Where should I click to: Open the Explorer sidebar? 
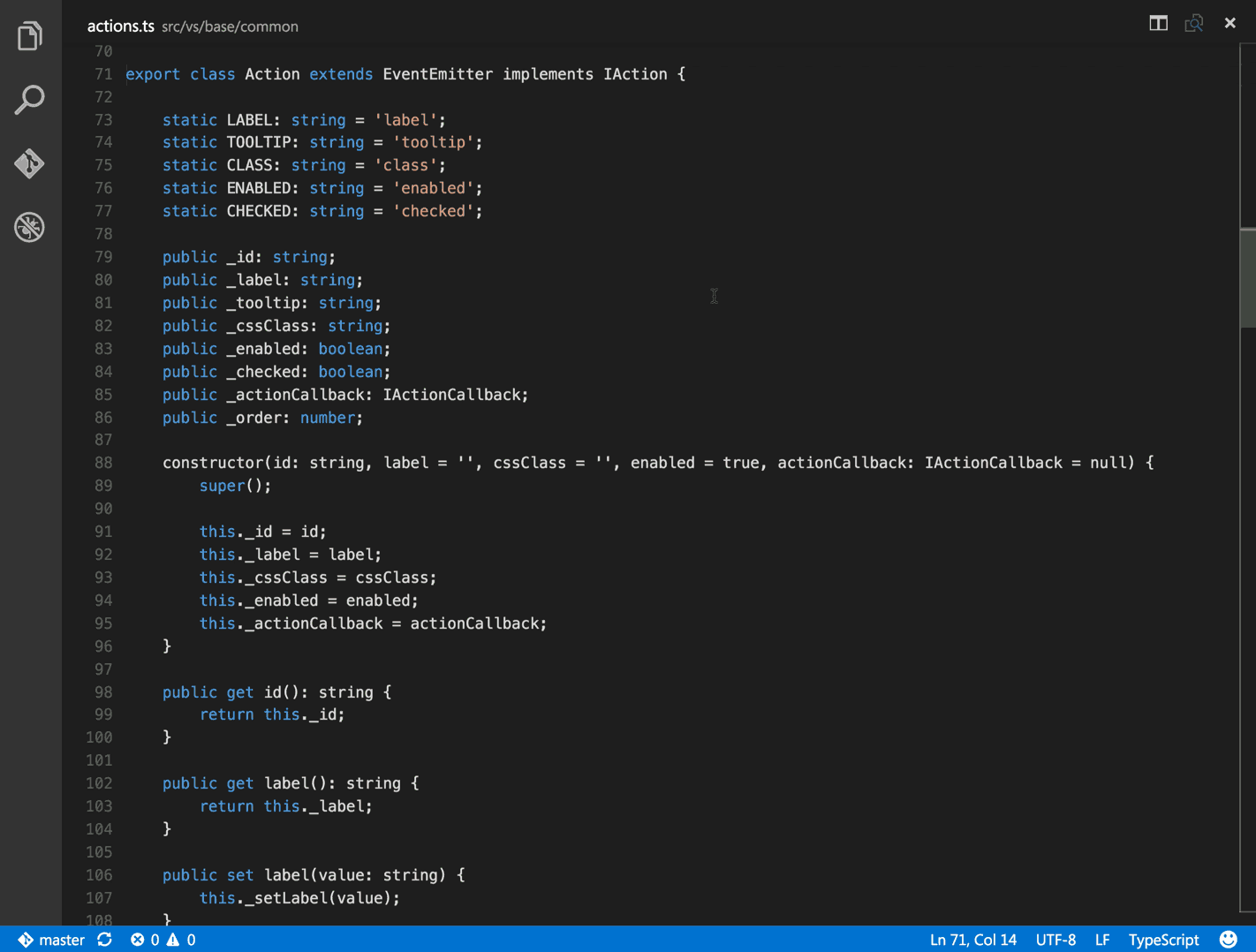(29, 35)
